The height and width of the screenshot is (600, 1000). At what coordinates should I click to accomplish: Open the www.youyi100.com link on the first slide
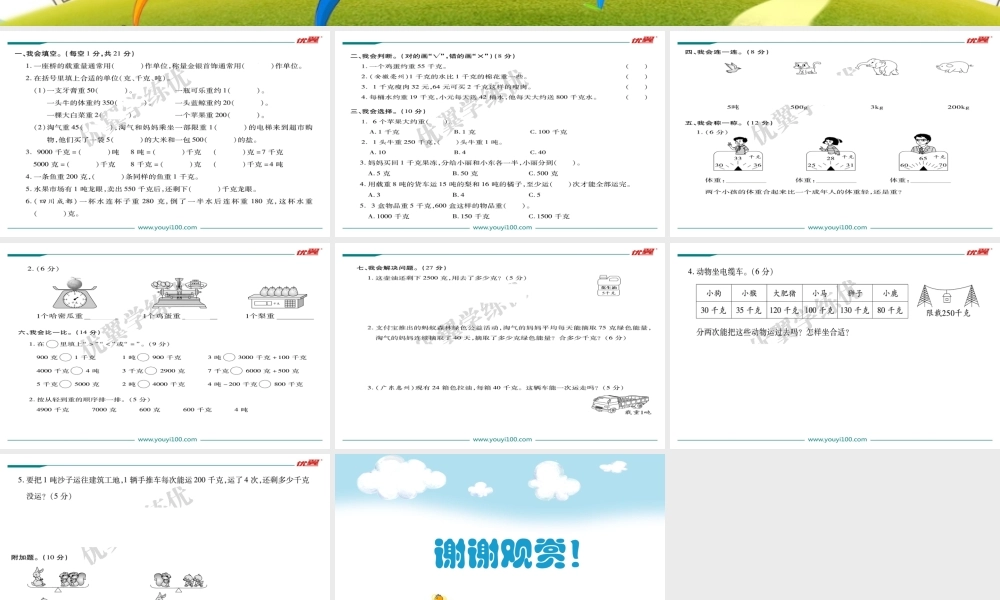click(x=166, y=225)
